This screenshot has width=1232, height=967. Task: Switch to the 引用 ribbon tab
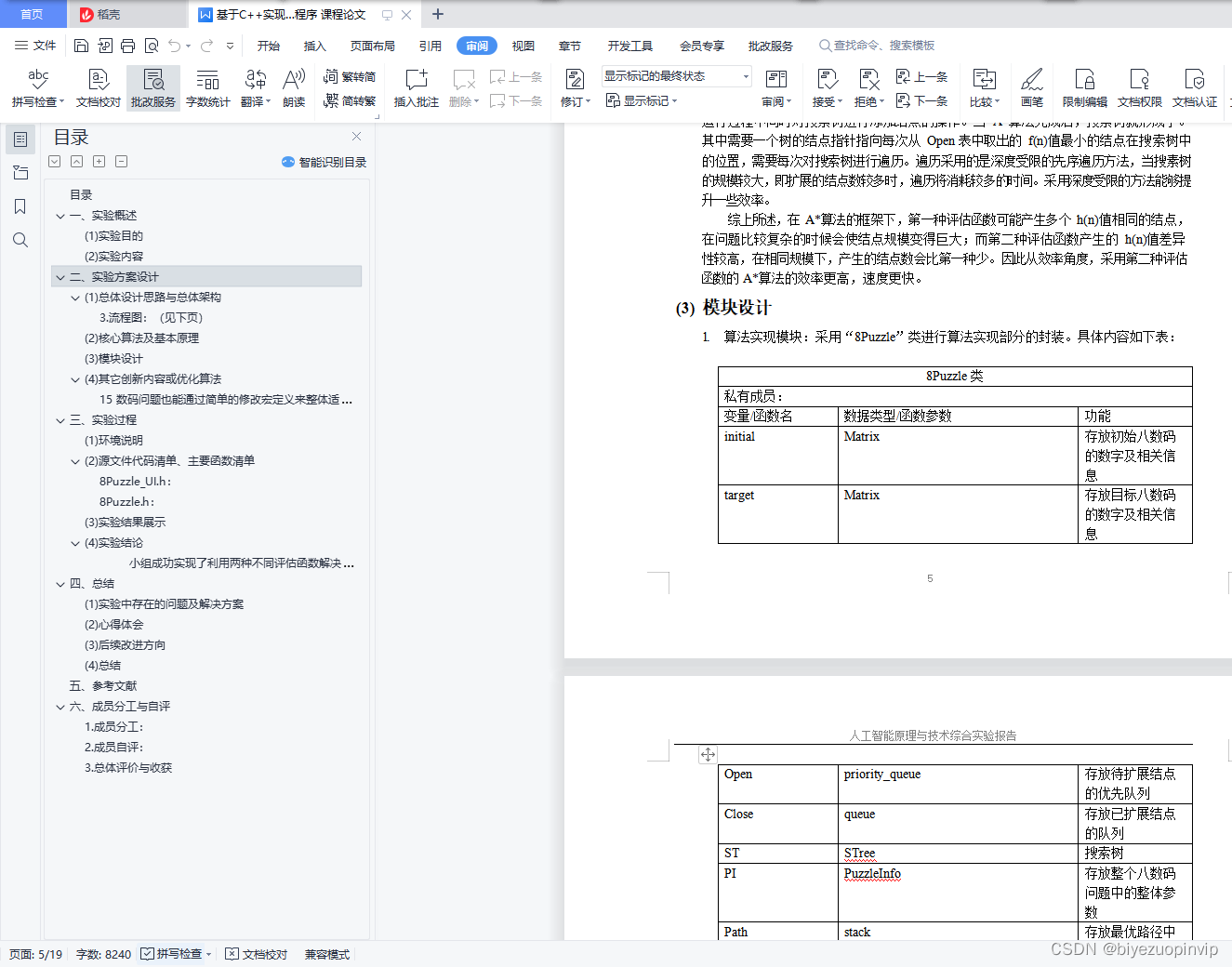coord(431,46)
